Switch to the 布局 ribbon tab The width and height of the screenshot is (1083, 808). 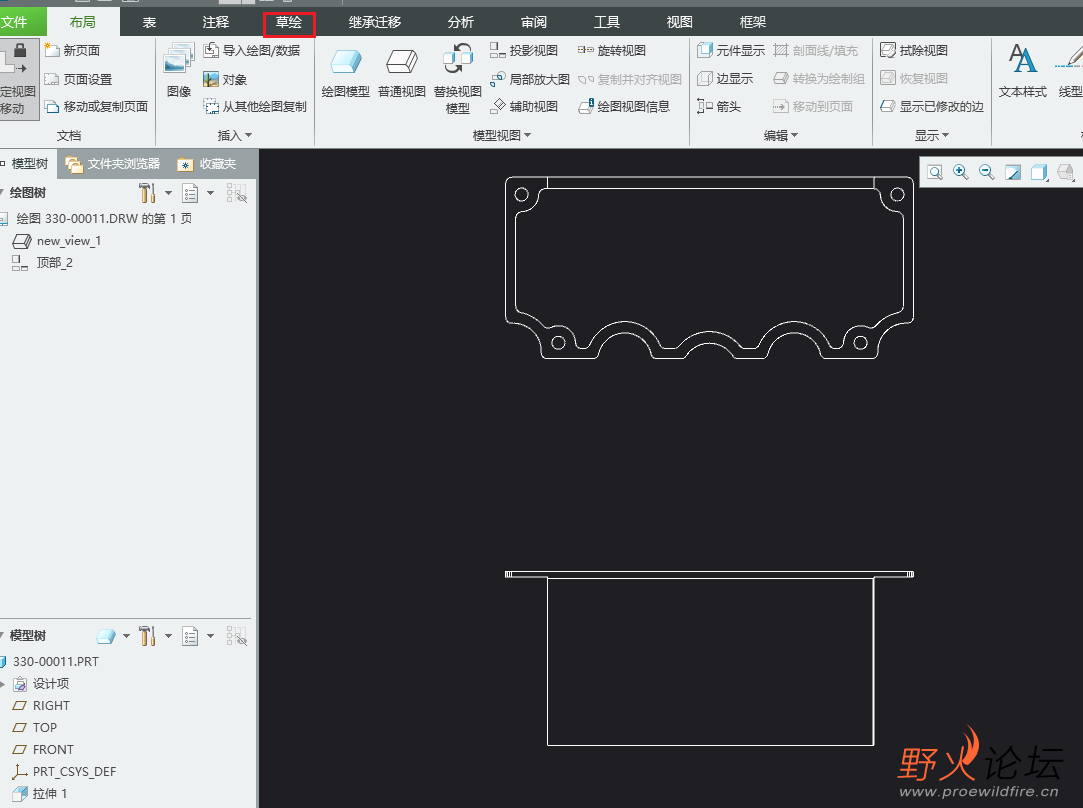click(83, 22)
